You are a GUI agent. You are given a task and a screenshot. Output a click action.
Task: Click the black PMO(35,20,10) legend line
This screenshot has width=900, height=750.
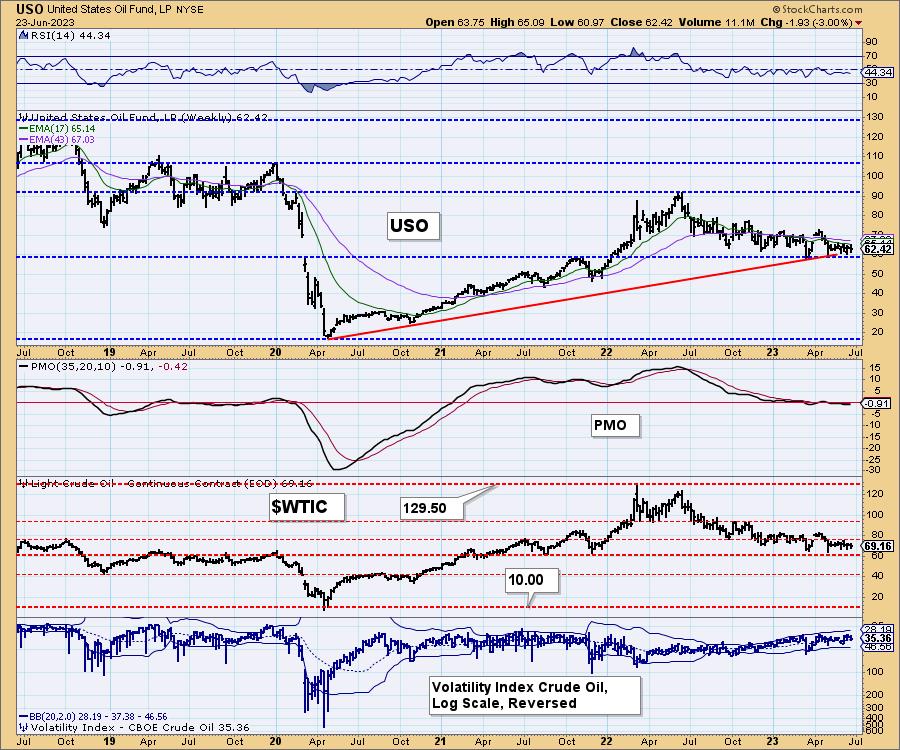pyautogui.click(x=24, y=367)
